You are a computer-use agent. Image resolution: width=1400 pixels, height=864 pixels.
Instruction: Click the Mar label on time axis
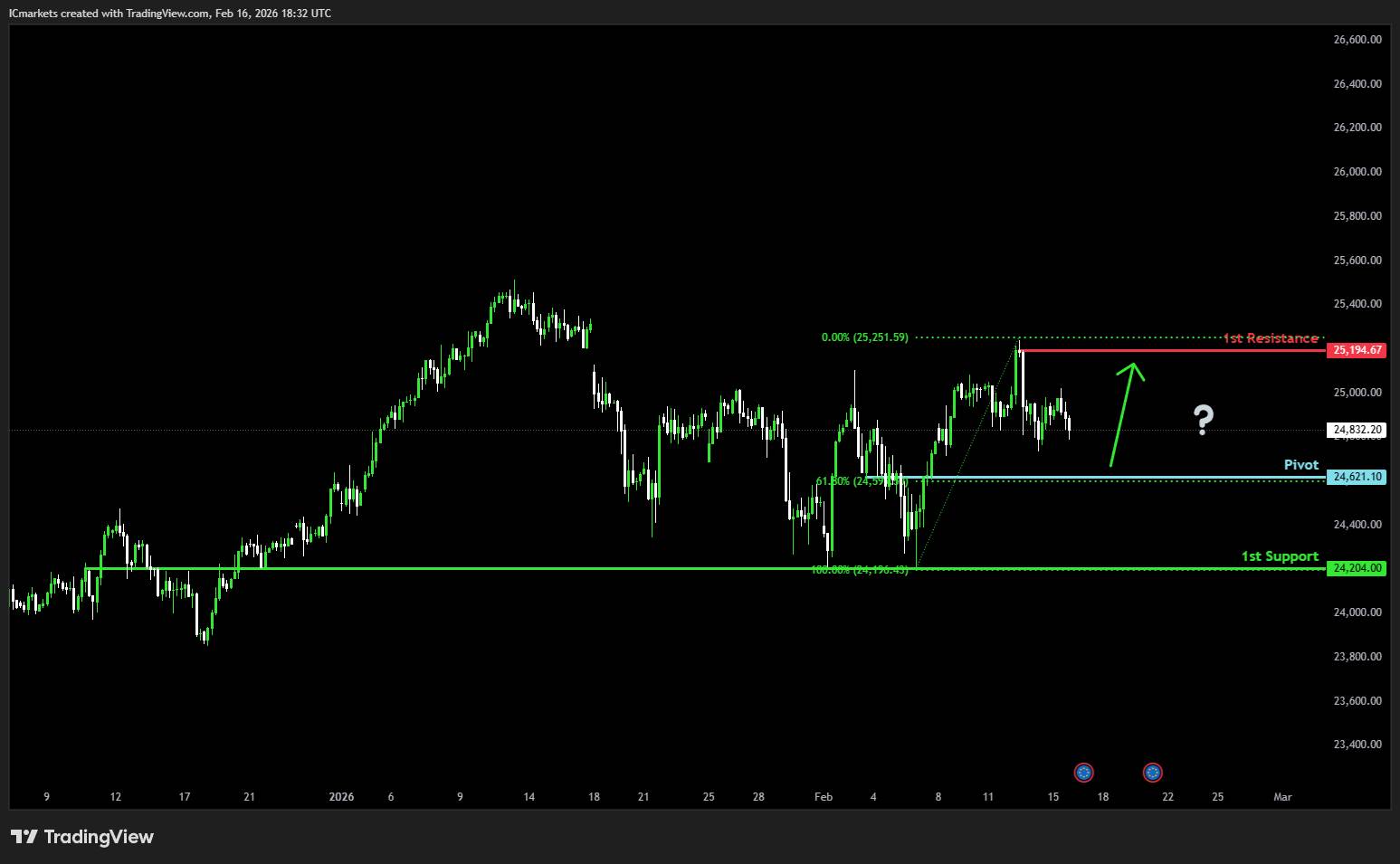1281,797
